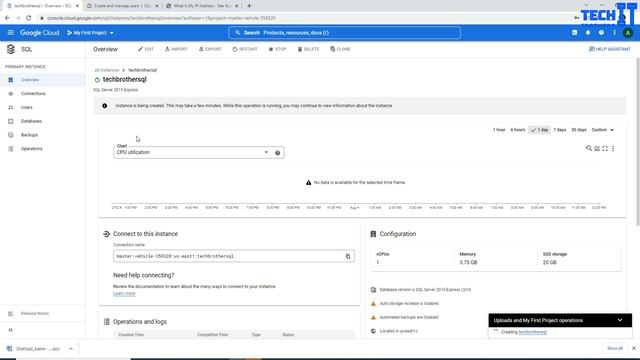Click the Edit instance button
640x360 pixels.
click(146, 49)
